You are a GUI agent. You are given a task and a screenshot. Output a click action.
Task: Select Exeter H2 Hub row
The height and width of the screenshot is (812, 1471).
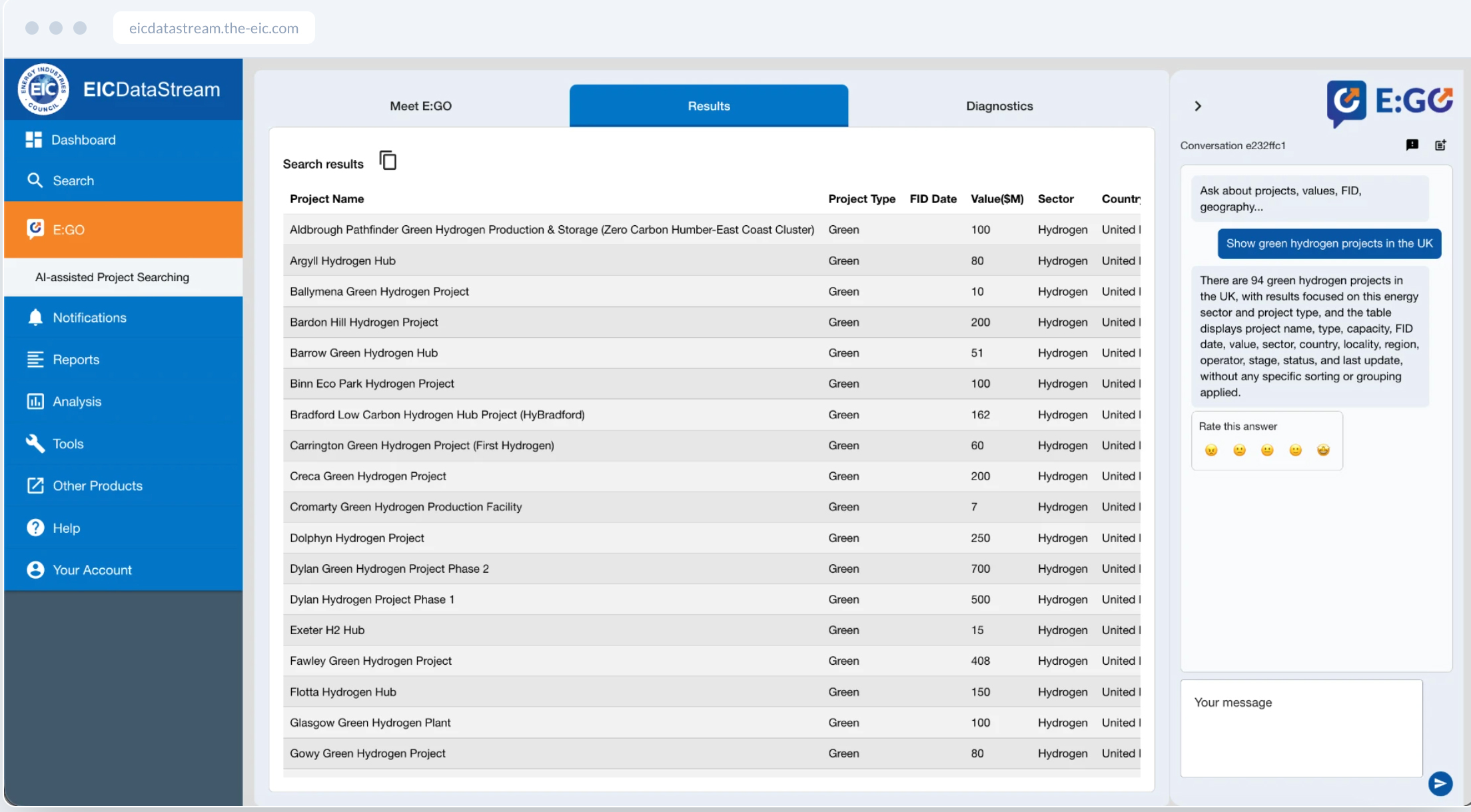[x=712, y=629]
